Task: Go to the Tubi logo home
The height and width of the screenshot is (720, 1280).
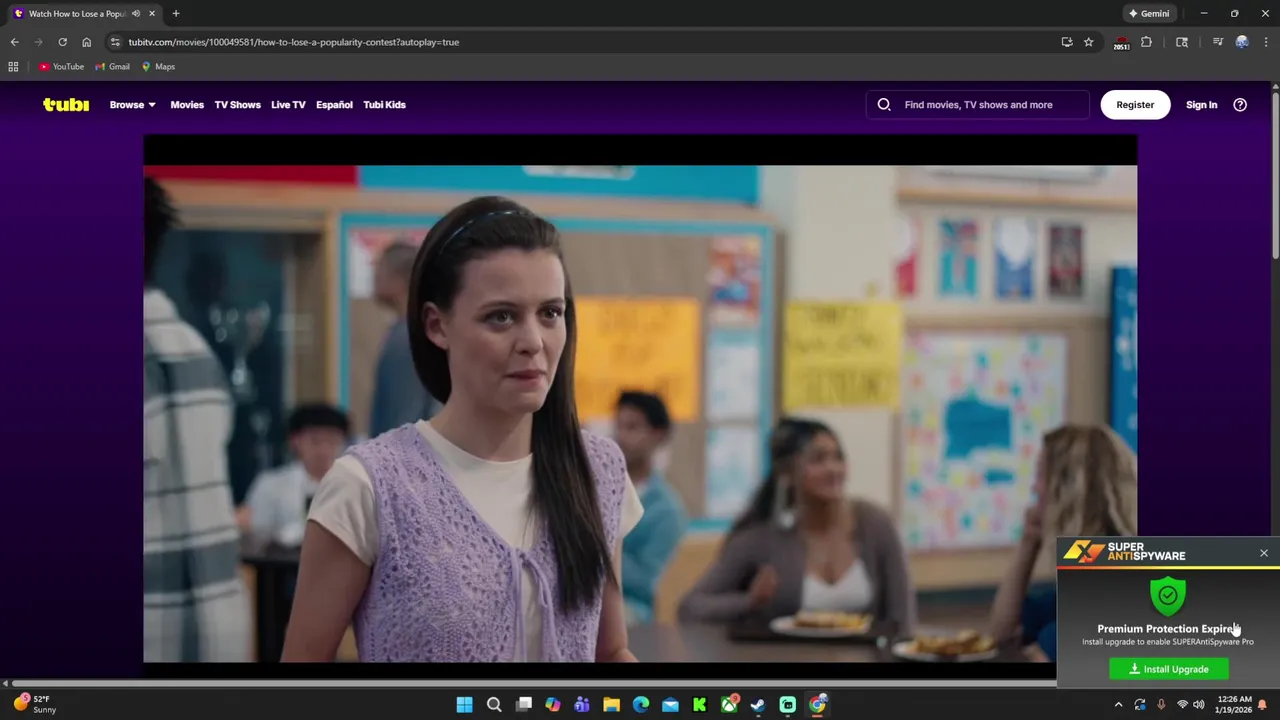Action: [66, 104]
